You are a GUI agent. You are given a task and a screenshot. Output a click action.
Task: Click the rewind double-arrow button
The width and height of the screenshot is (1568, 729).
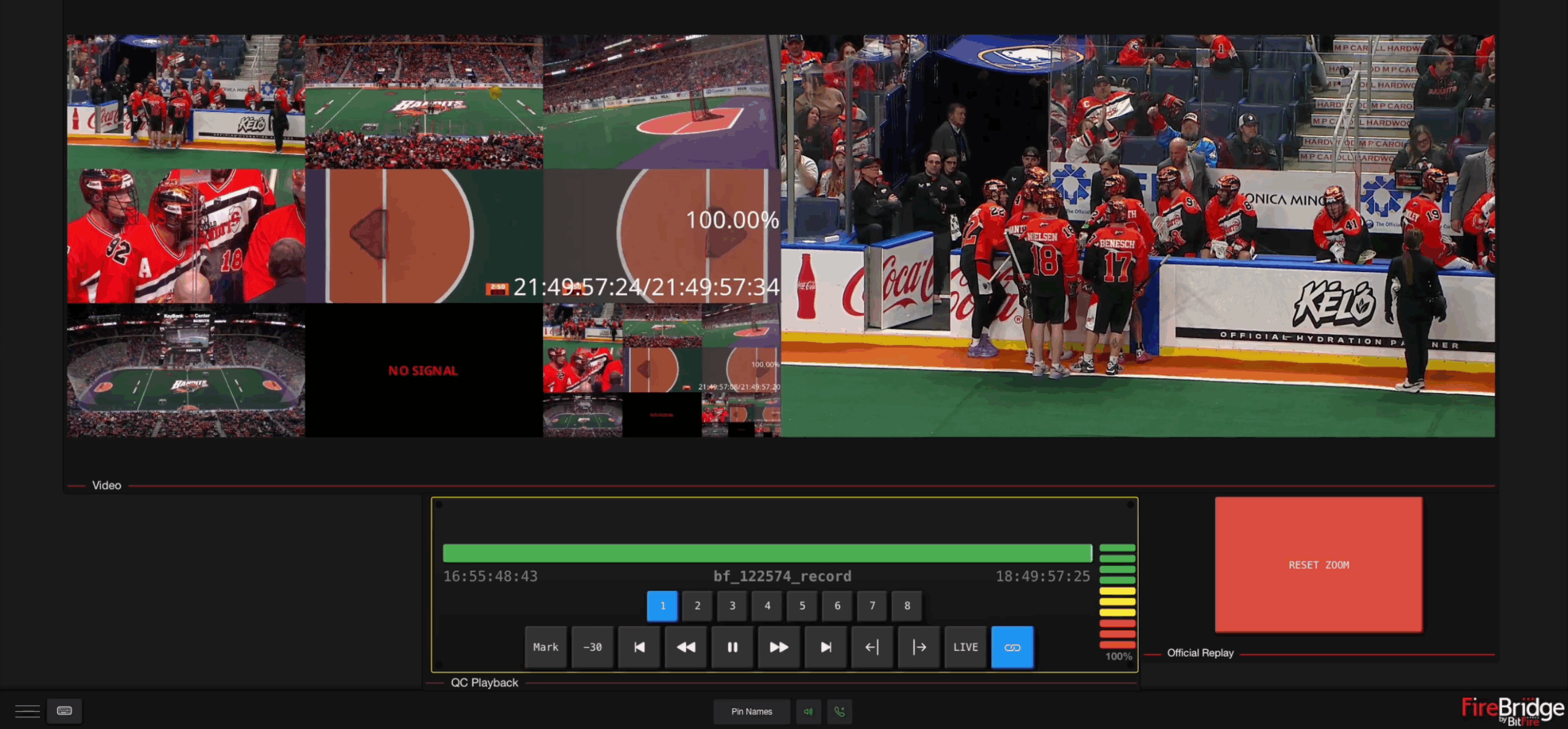pyautogui.click(x=685, y=647)
